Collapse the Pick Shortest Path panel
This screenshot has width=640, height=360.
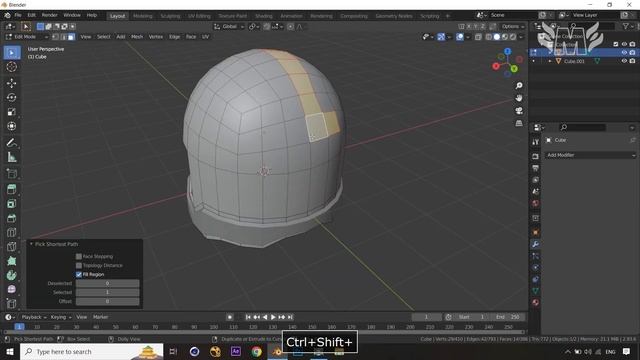(x=31, y=244)
